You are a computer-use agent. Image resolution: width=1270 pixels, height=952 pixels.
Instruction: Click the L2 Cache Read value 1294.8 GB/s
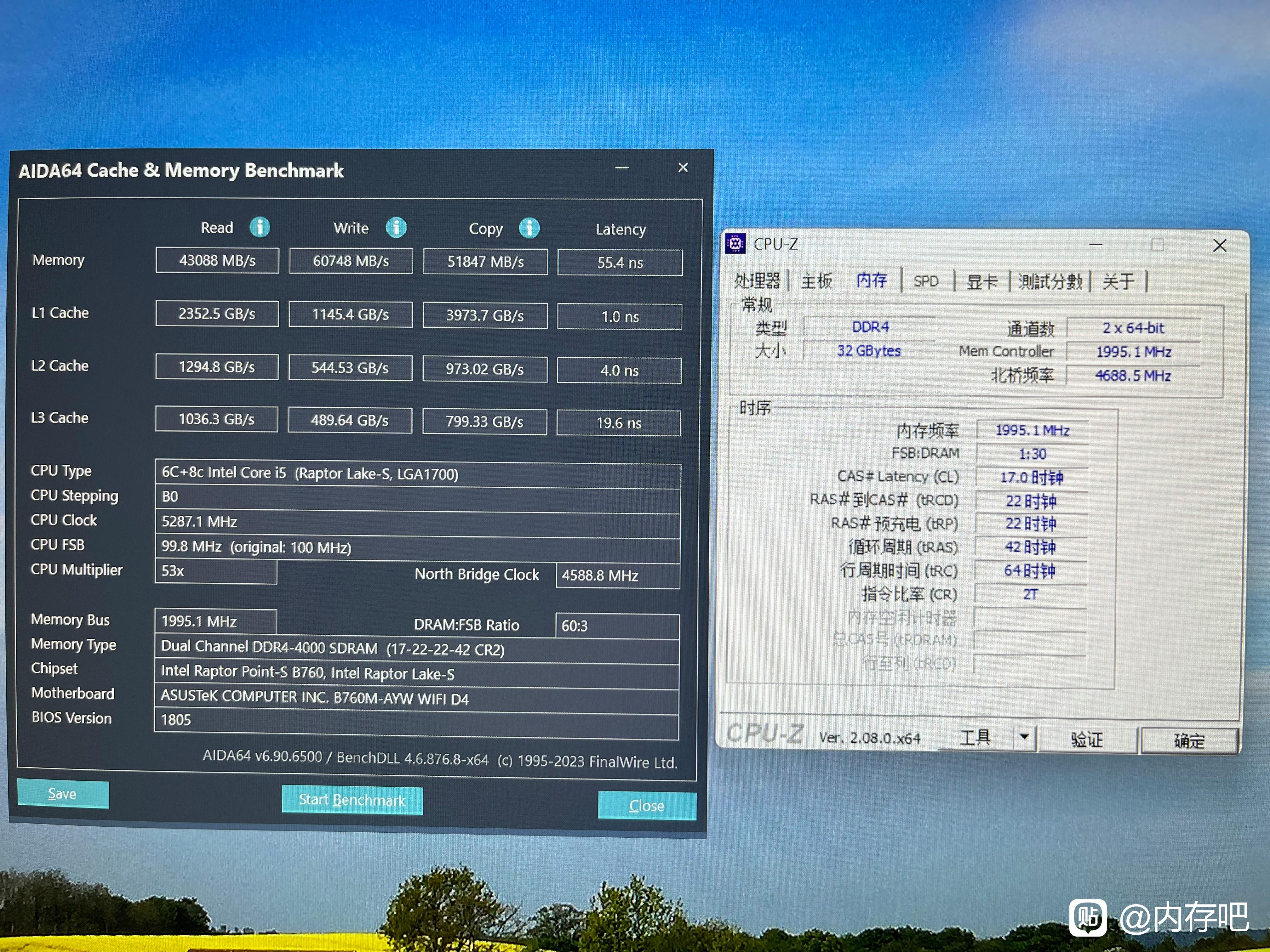coord(217,367)
